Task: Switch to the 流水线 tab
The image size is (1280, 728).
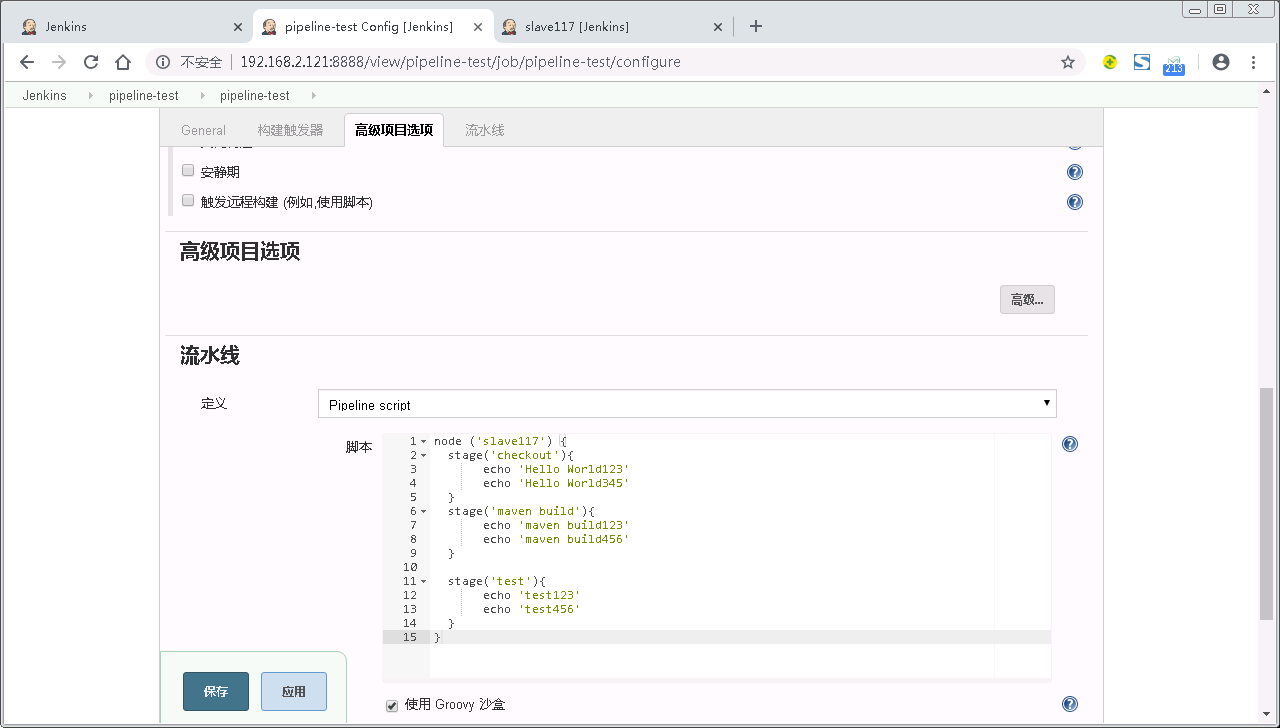Action: 484,130
